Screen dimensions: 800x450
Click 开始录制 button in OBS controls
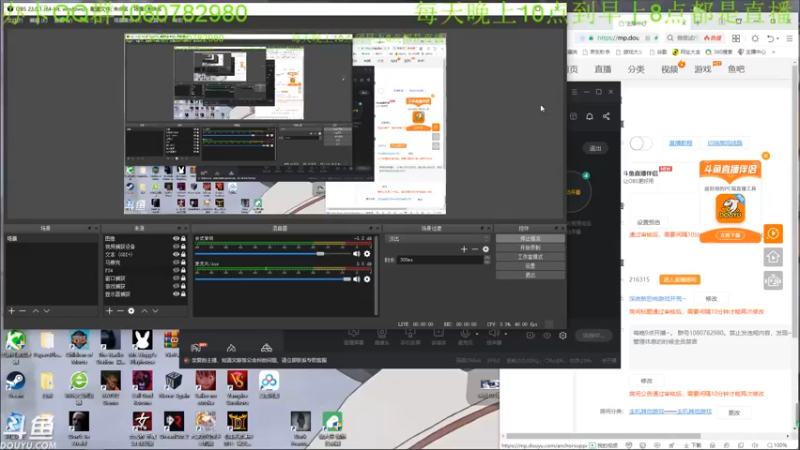(x=530, y=247)
